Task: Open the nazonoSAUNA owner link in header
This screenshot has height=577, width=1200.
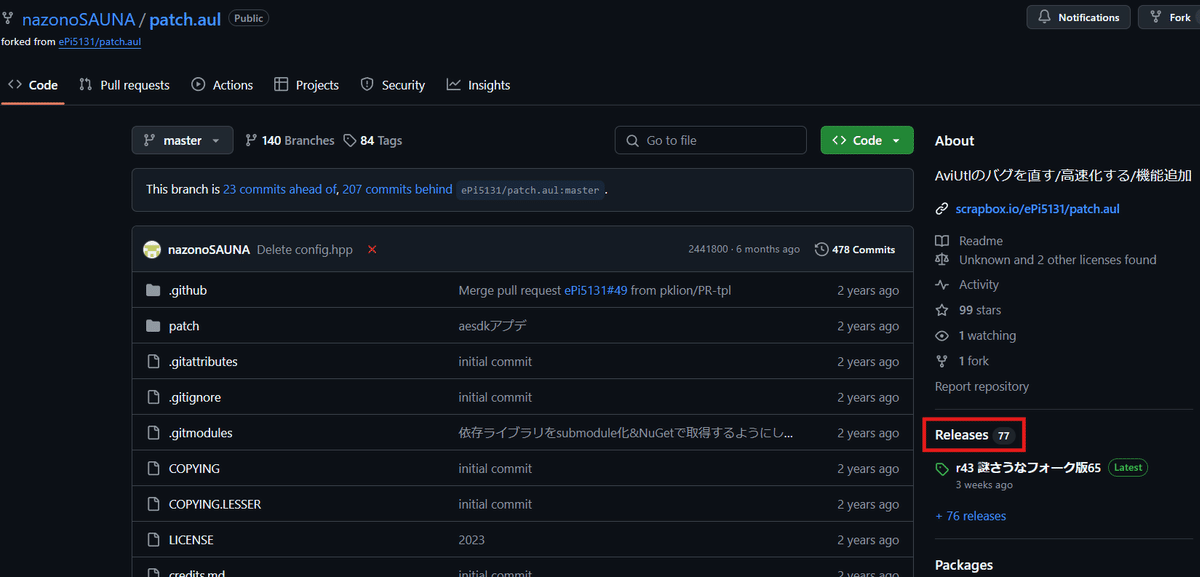Action: (x=78, y=19)
